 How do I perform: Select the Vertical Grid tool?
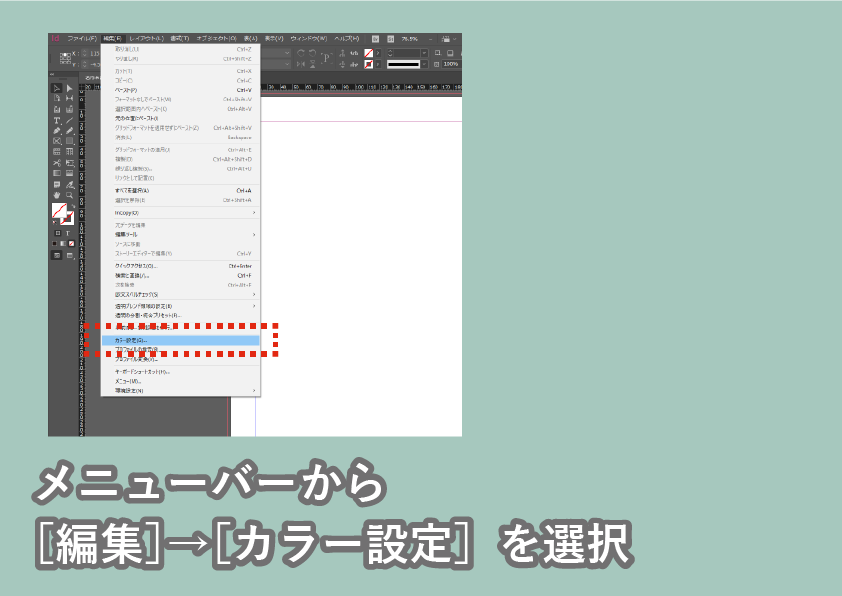click(69, 152)
